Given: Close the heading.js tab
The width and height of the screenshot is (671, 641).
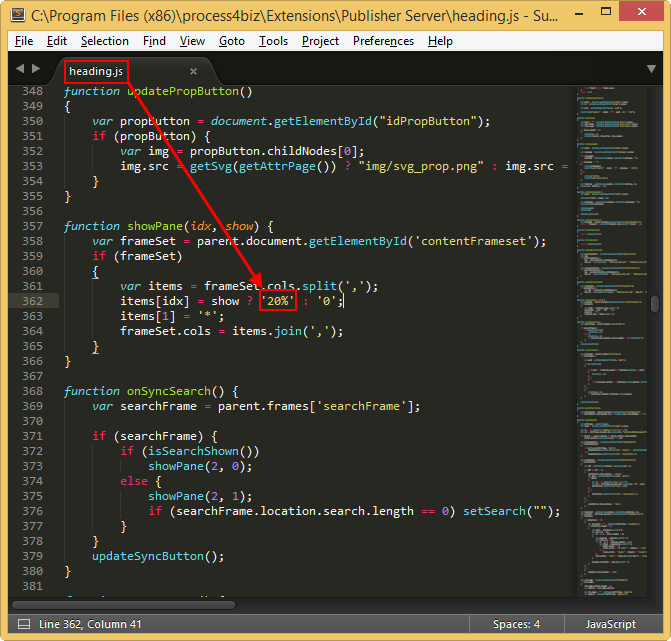Looking at the screenshot, I should tap(193, 71).
